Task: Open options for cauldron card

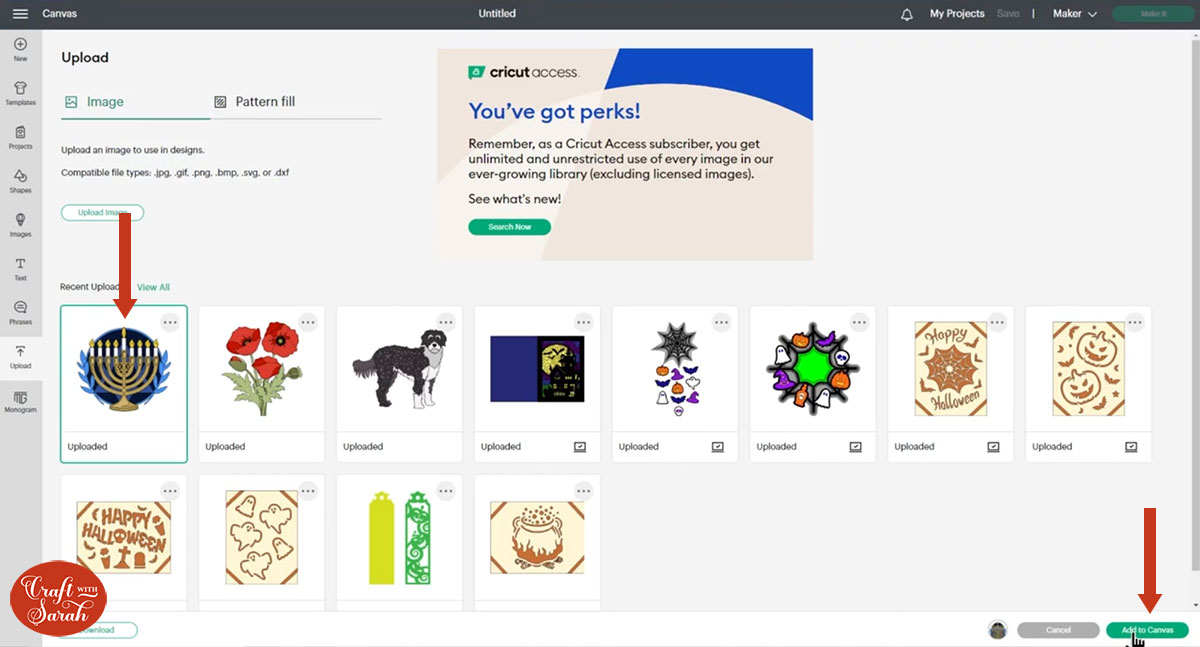Action: tap(584, 491)
